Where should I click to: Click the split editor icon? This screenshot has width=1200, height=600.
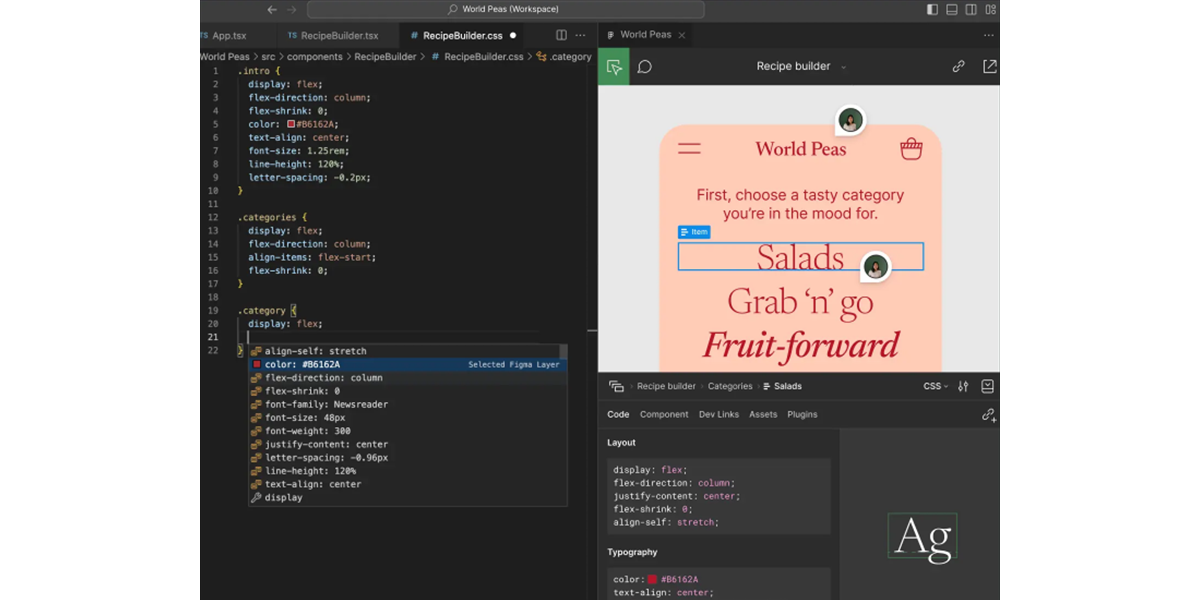click(x=561, y=35)
